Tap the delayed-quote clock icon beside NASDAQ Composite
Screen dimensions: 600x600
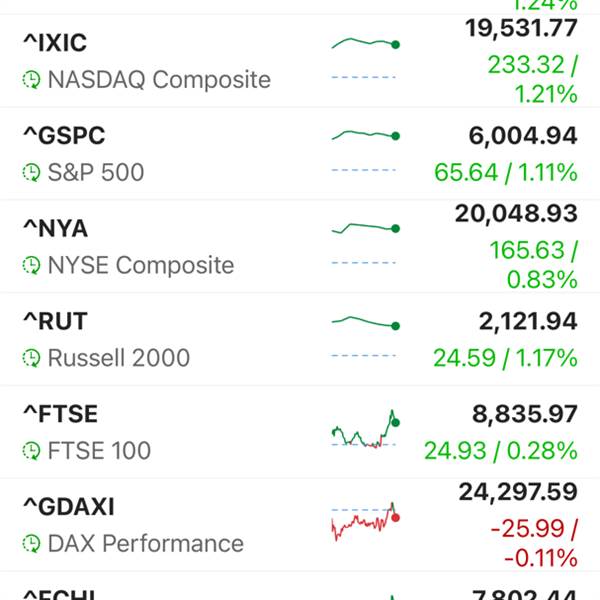click(x=31, y=80)
